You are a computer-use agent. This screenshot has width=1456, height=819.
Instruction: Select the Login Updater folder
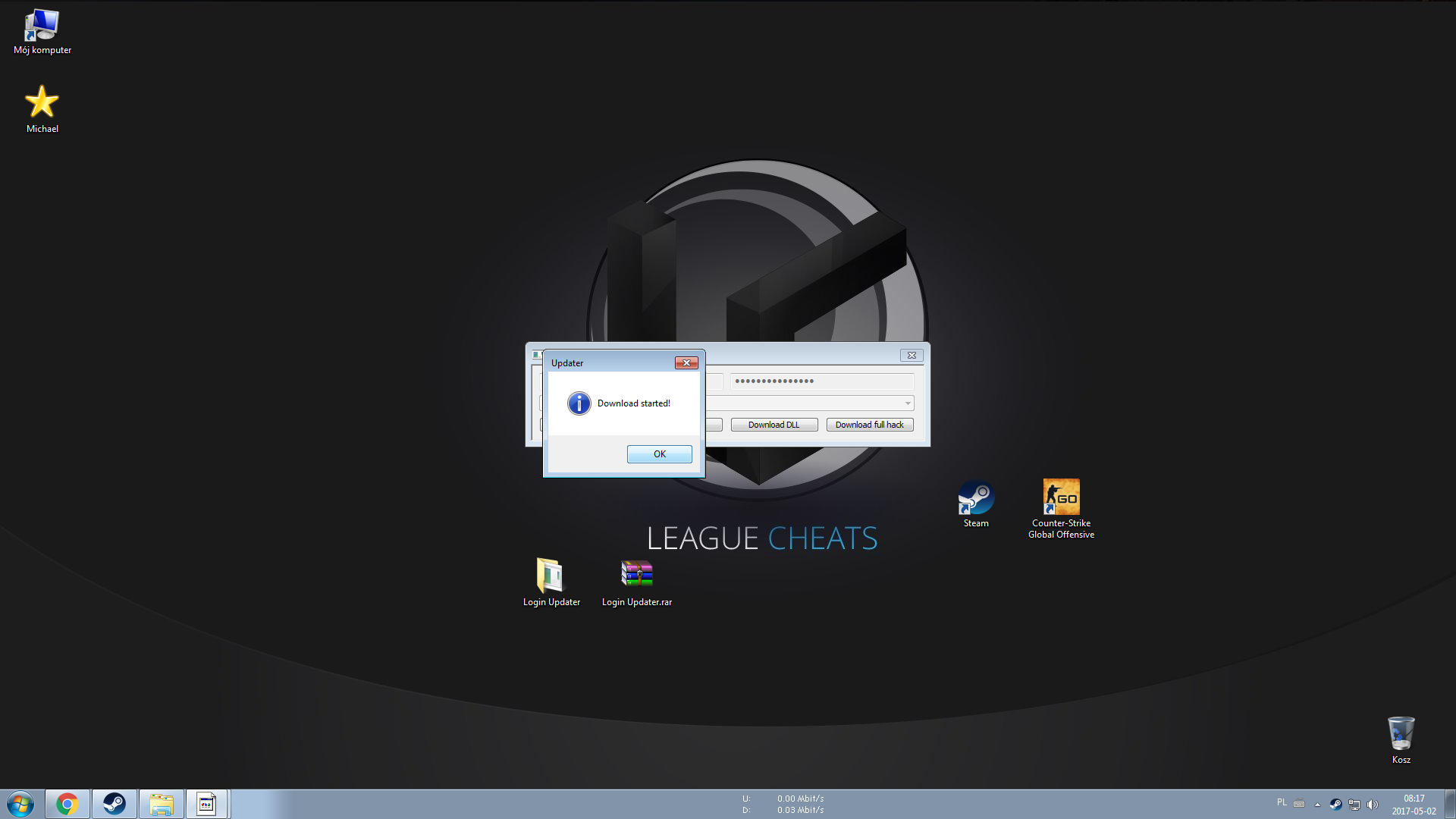tap(551, 582)
